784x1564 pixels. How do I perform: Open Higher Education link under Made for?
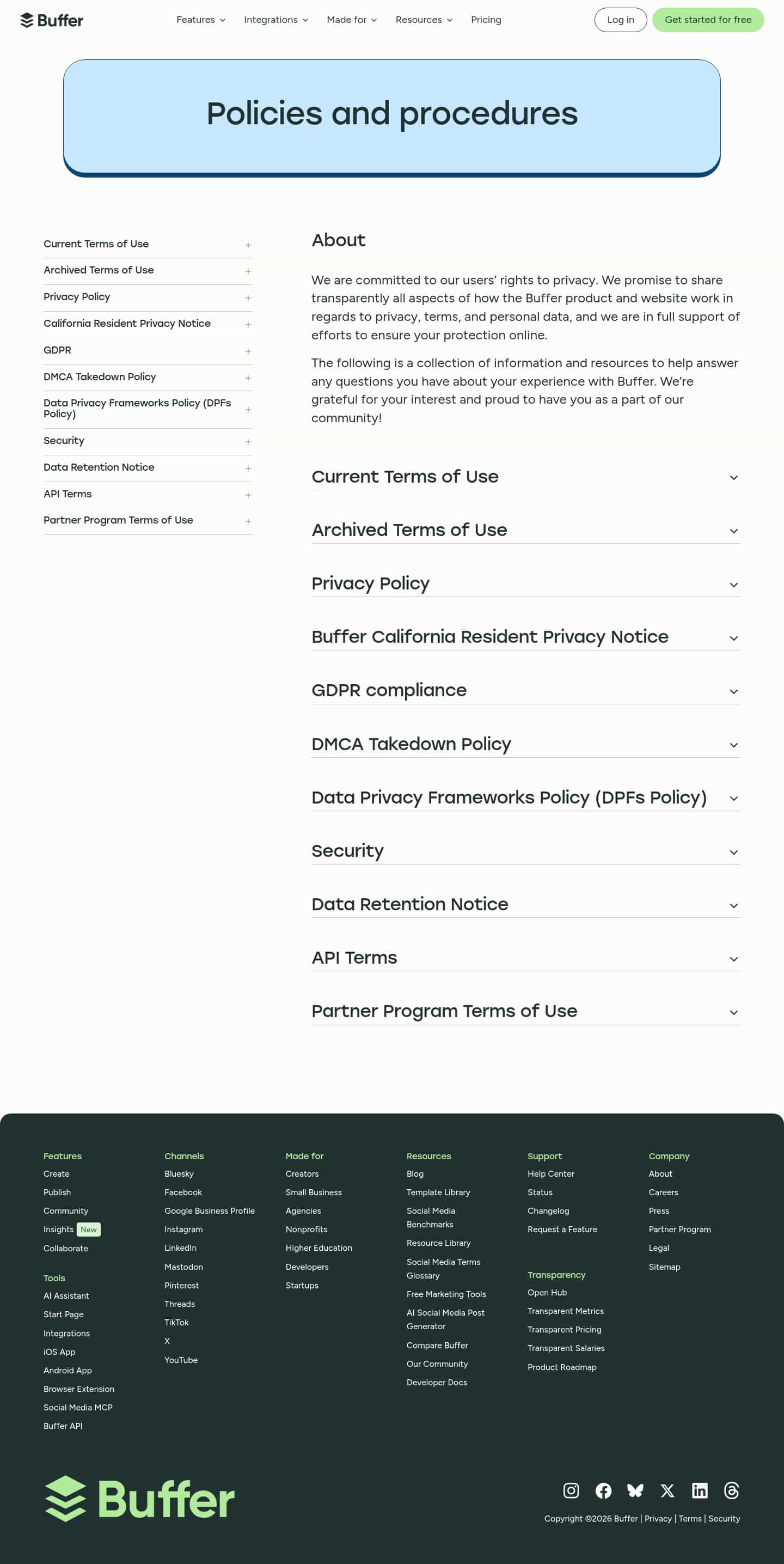tap(318, 1247)
